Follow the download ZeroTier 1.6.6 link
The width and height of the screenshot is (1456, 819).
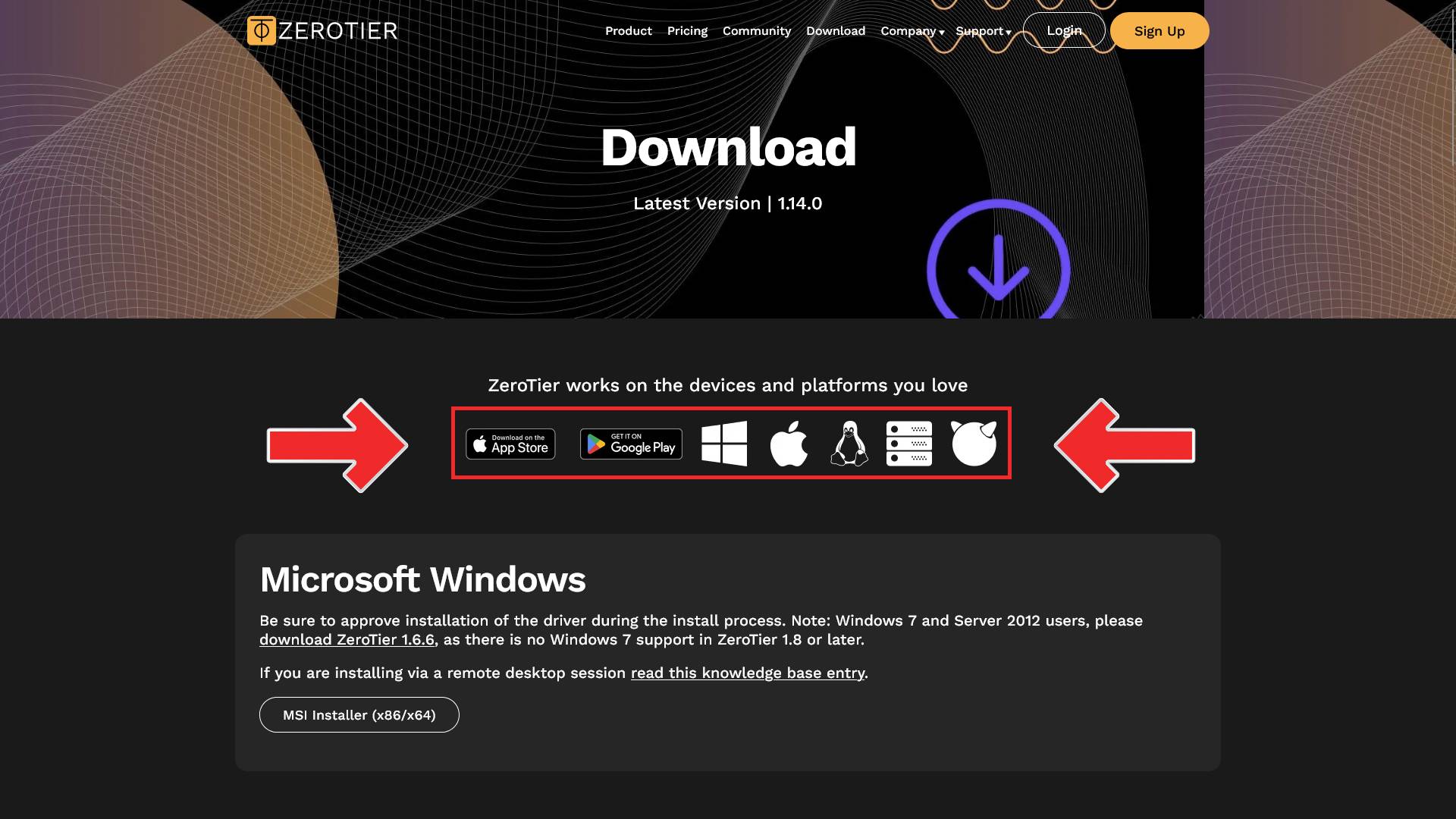pyautogui.click(x=347, y=639)
